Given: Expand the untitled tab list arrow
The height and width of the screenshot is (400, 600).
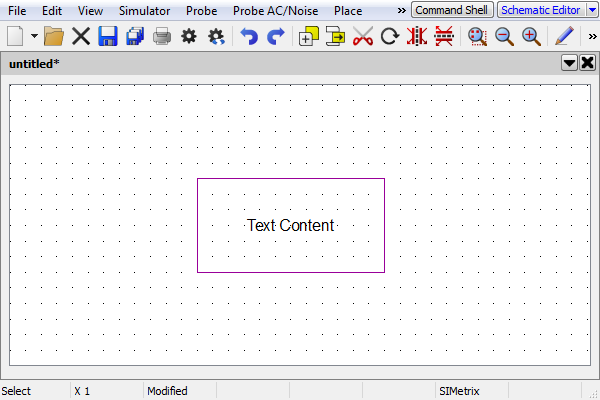Looking at the screenshot, I should (569, 63).
